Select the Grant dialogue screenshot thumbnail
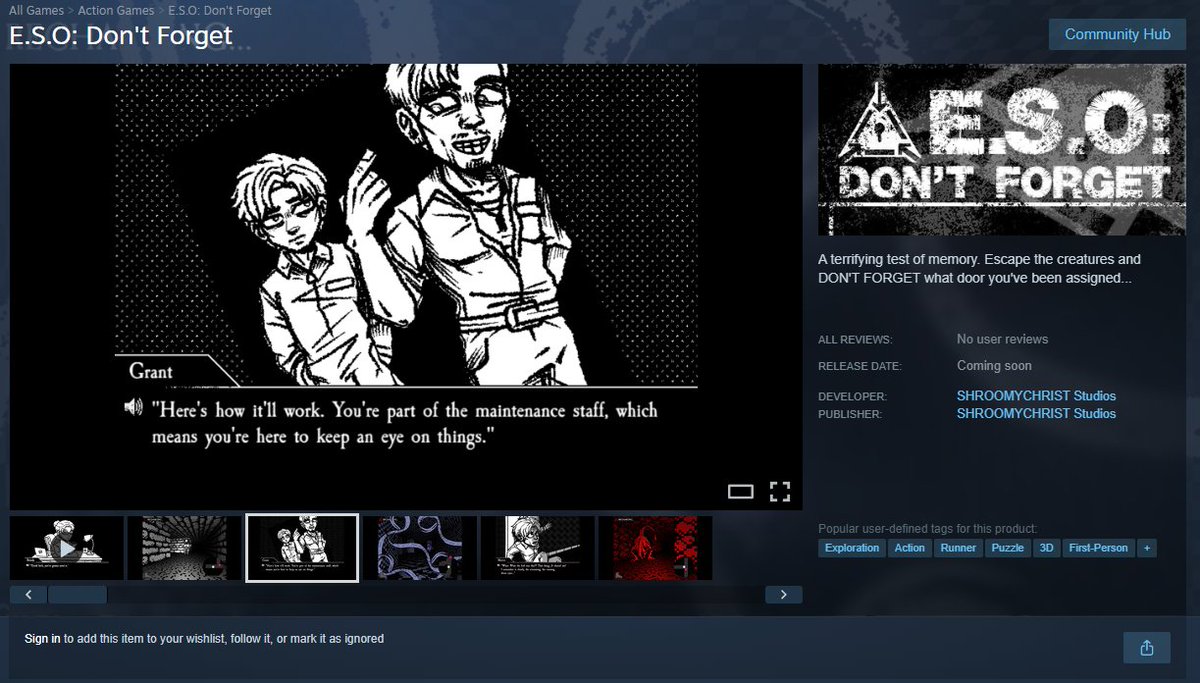Viewport: 1200px width, 683px height. 302,548
